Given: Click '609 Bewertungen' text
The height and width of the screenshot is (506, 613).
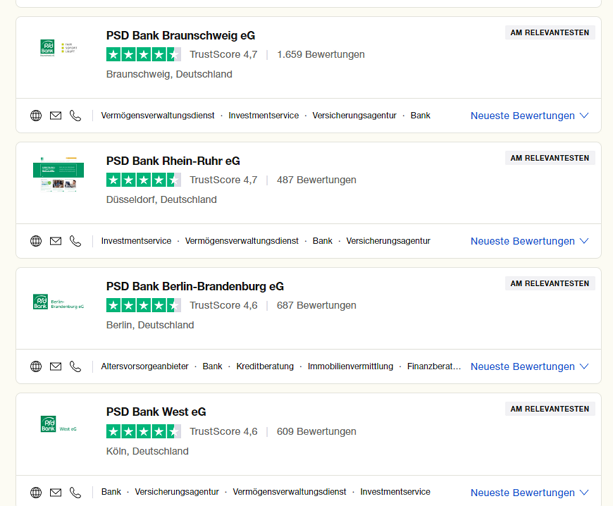Looking at the screenshot, I should click(x=316, y=431).
